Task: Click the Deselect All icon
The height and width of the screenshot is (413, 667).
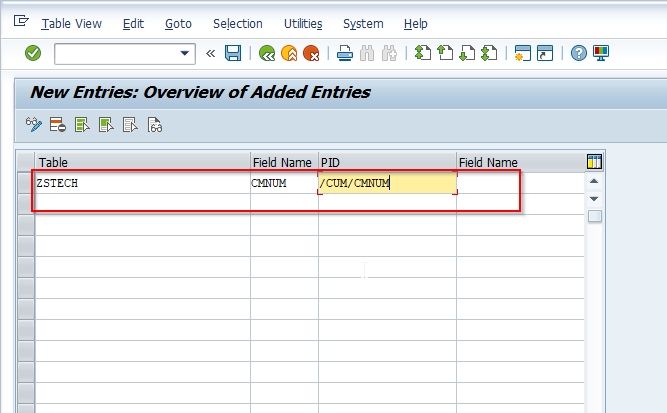Action: [x=130, y=125]
